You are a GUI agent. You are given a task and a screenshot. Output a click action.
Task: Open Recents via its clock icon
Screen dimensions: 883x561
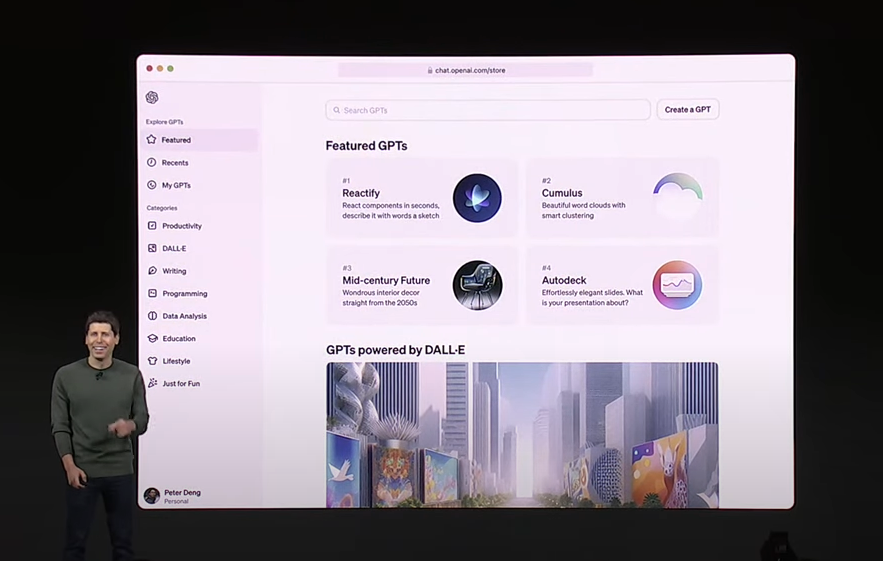(152, 162)
